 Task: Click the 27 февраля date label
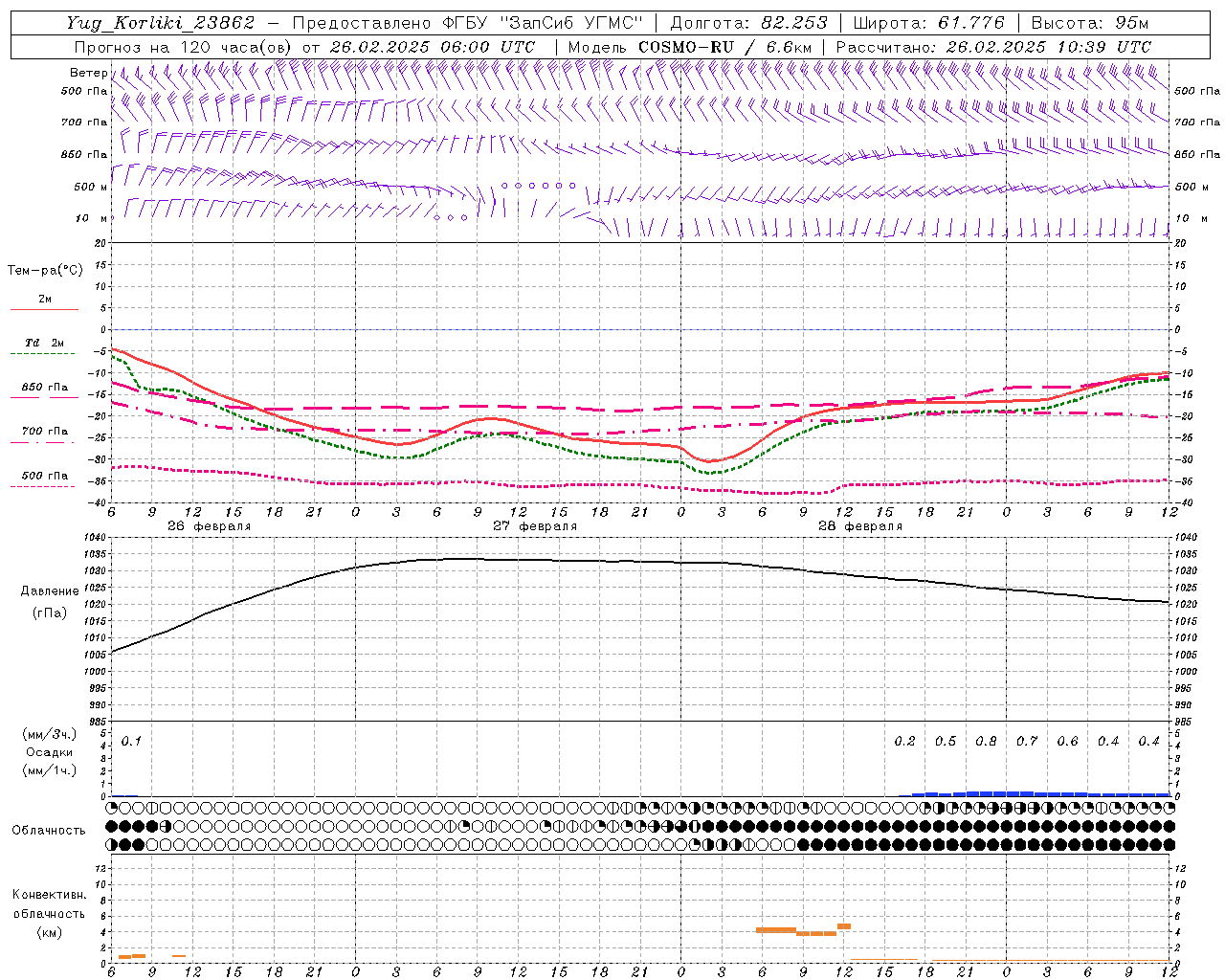tap(535, 526)
